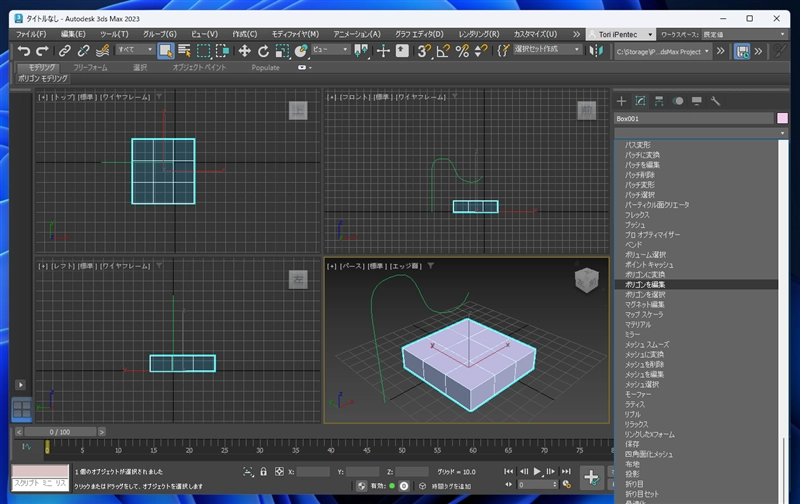800x504 pixels.
Task: Open the reference coordinate system ビュー dropdown
Action: (330, 49)
